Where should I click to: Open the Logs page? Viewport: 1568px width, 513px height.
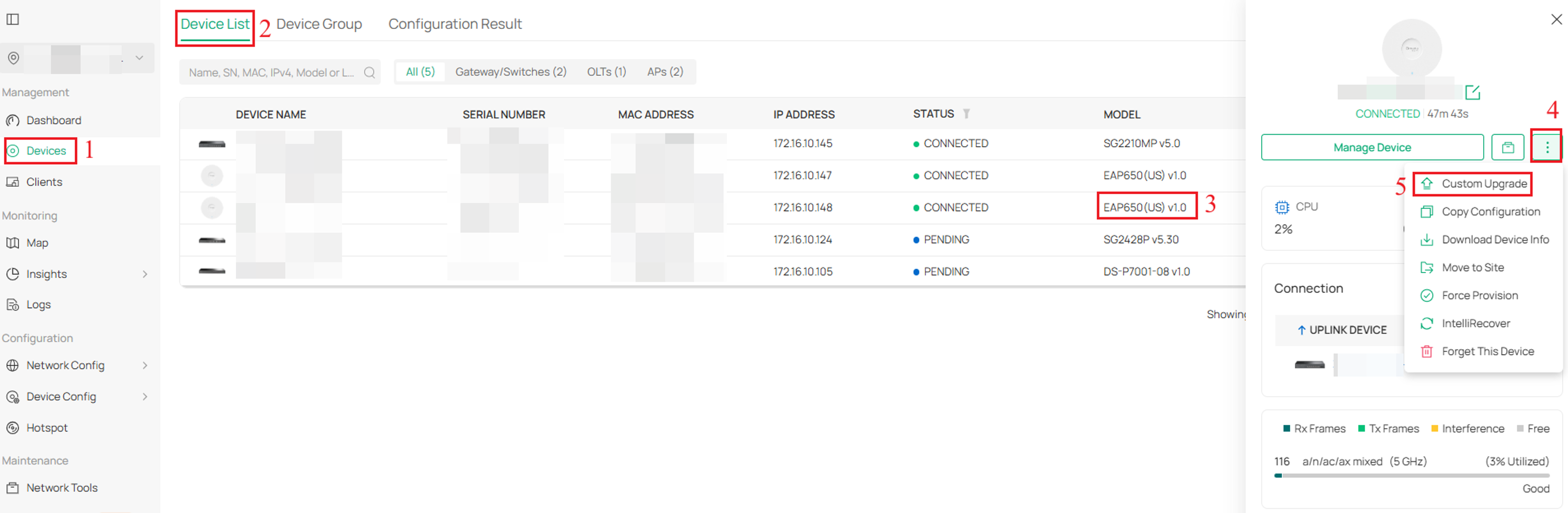point(38,304)
